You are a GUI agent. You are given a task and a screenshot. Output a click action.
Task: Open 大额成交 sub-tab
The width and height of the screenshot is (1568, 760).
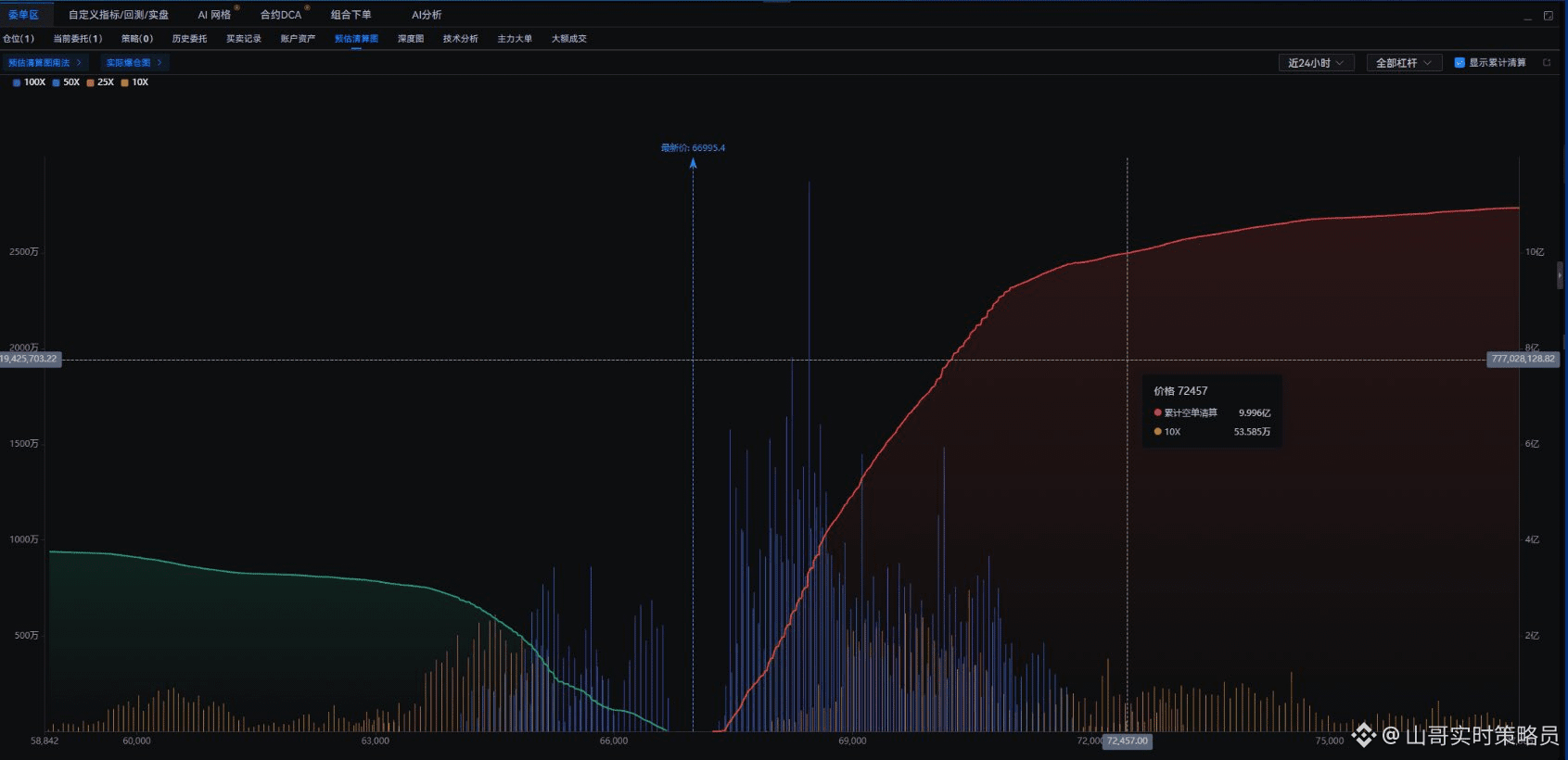569,39
